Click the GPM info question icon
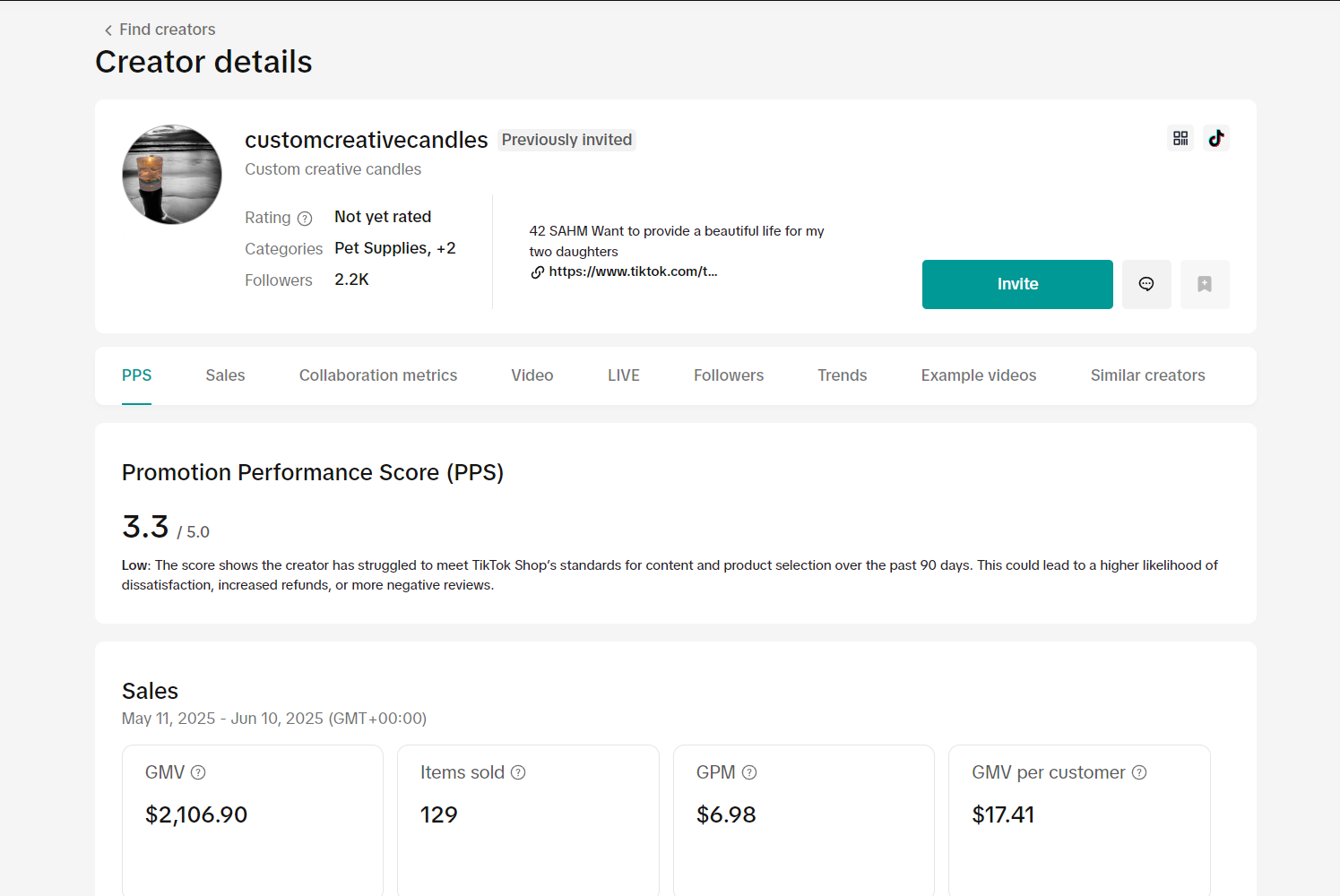The width and height of the screenshot is (1340, 896). 749,772
